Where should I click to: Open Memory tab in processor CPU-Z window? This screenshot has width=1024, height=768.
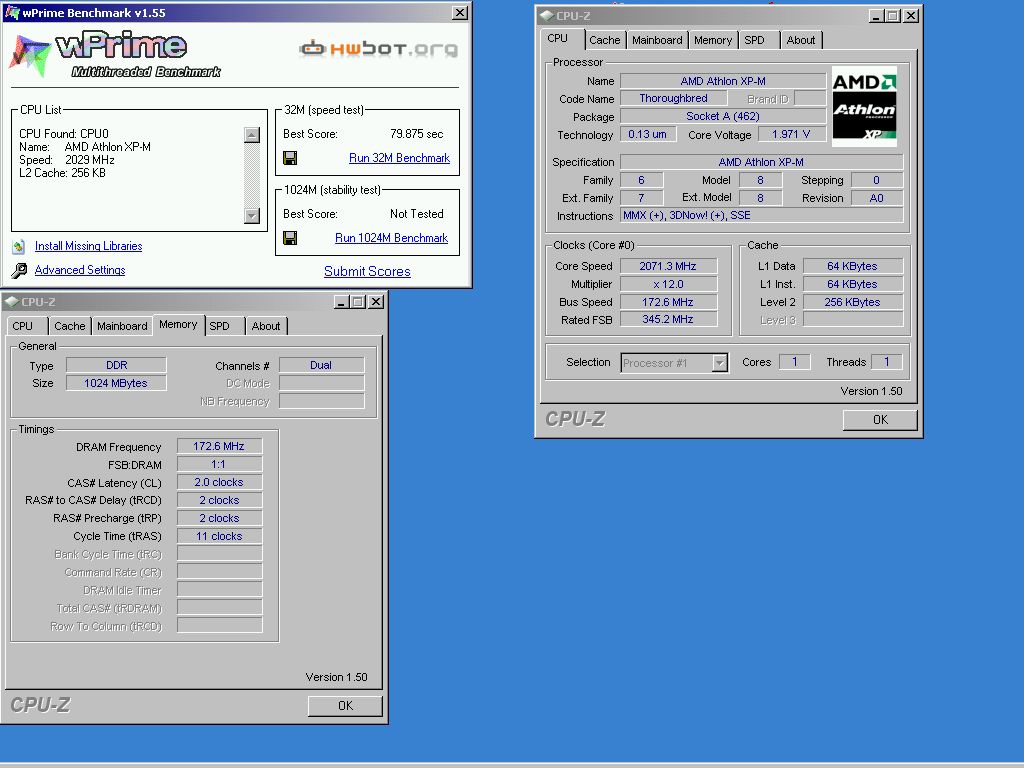click(713, 40)
